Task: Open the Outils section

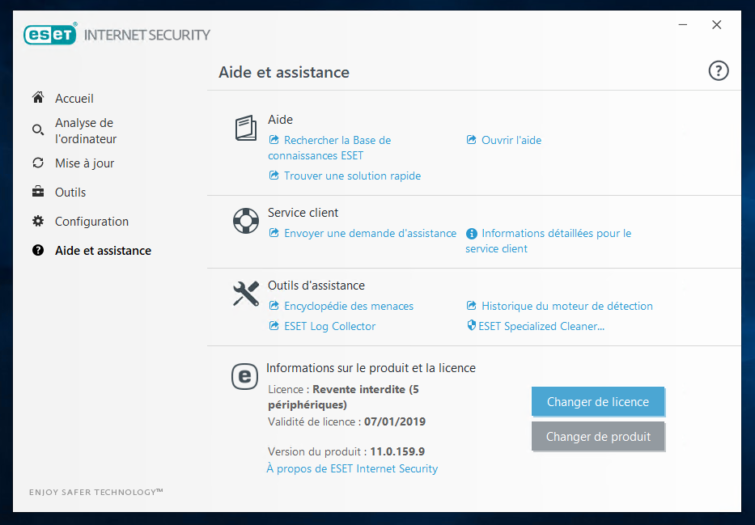Action: (70, 192)
